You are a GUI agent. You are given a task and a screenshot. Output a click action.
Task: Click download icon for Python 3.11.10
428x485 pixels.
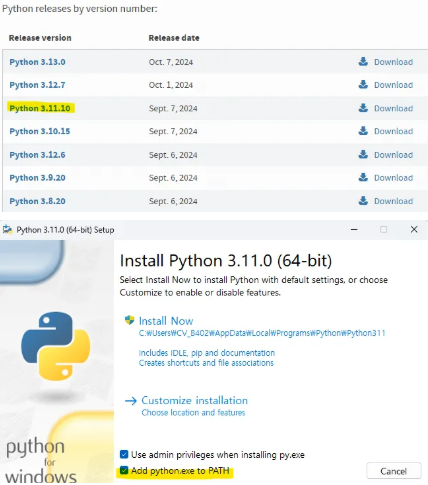pos(363,108)
